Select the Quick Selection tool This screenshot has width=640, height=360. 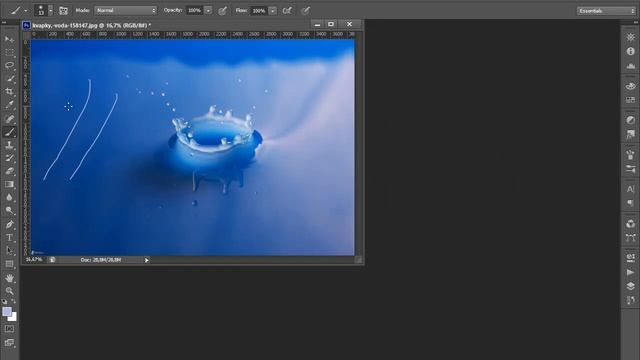point(9,79)
